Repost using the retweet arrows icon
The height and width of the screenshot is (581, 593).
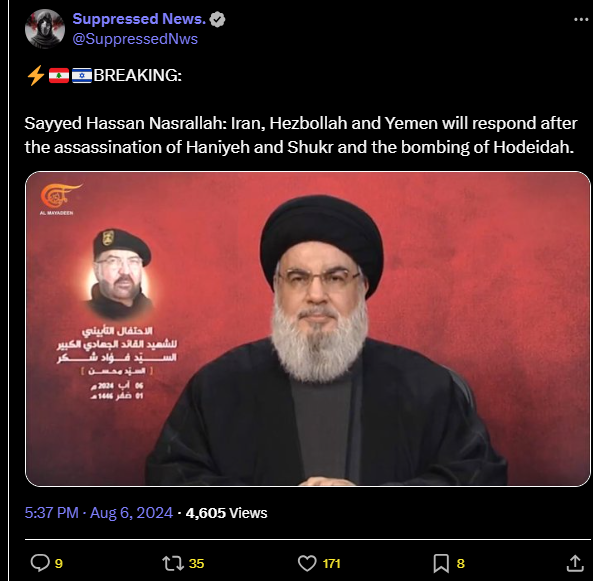[172, 563]
